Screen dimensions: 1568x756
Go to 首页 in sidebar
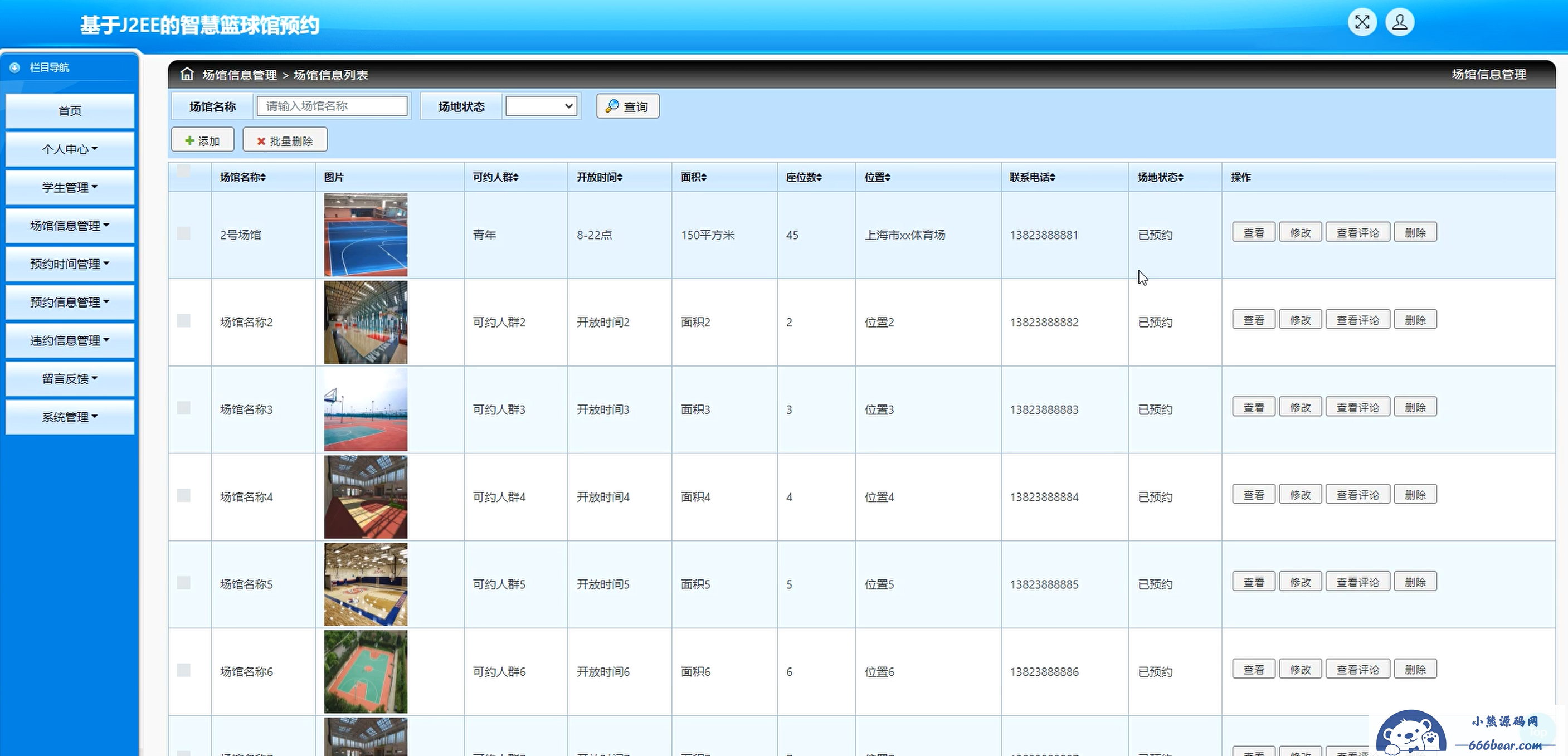click(70, 111)
